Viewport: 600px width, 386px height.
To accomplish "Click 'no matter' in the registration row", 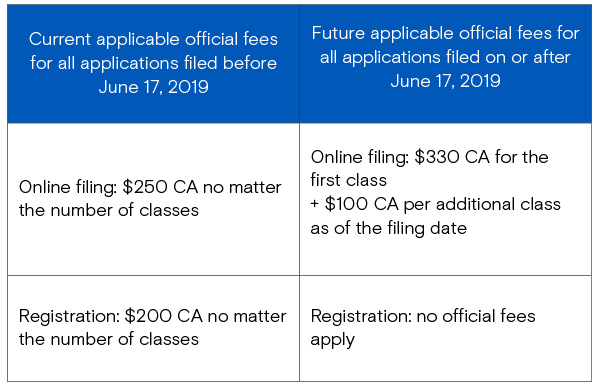I will tap(247, 317).
